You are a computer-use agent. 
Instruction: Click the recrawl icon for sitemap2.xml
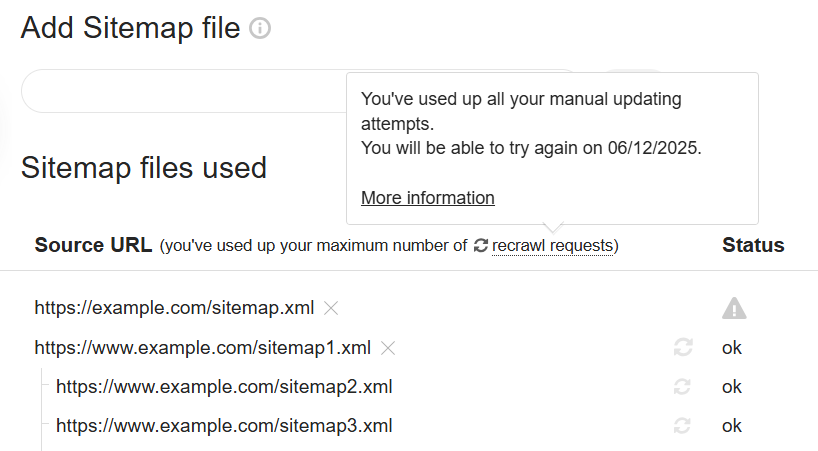pos(683,387)
